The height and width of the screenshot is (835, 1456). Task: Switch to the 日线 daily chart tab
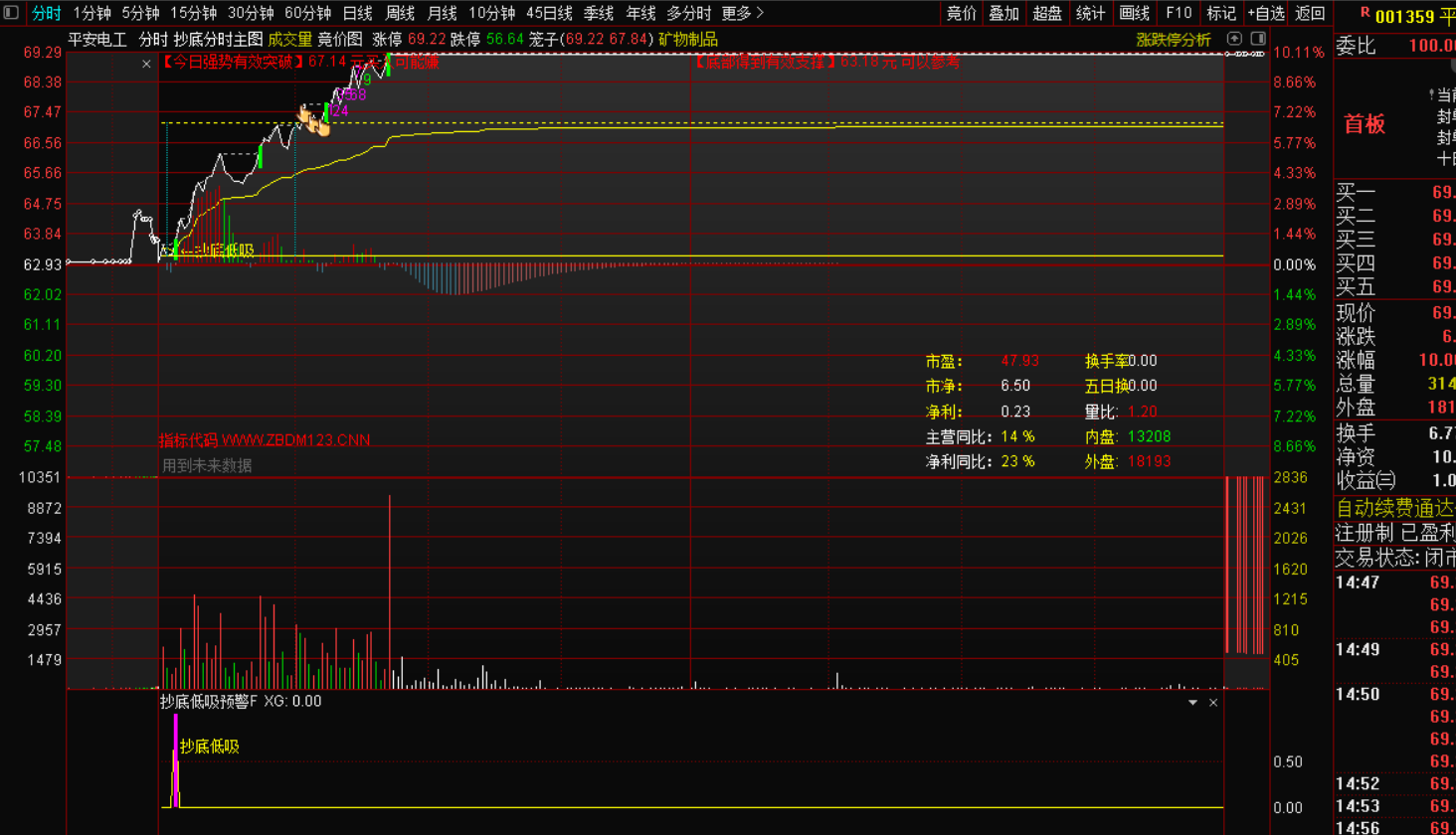pyautogui.click(x=357, y=13)
